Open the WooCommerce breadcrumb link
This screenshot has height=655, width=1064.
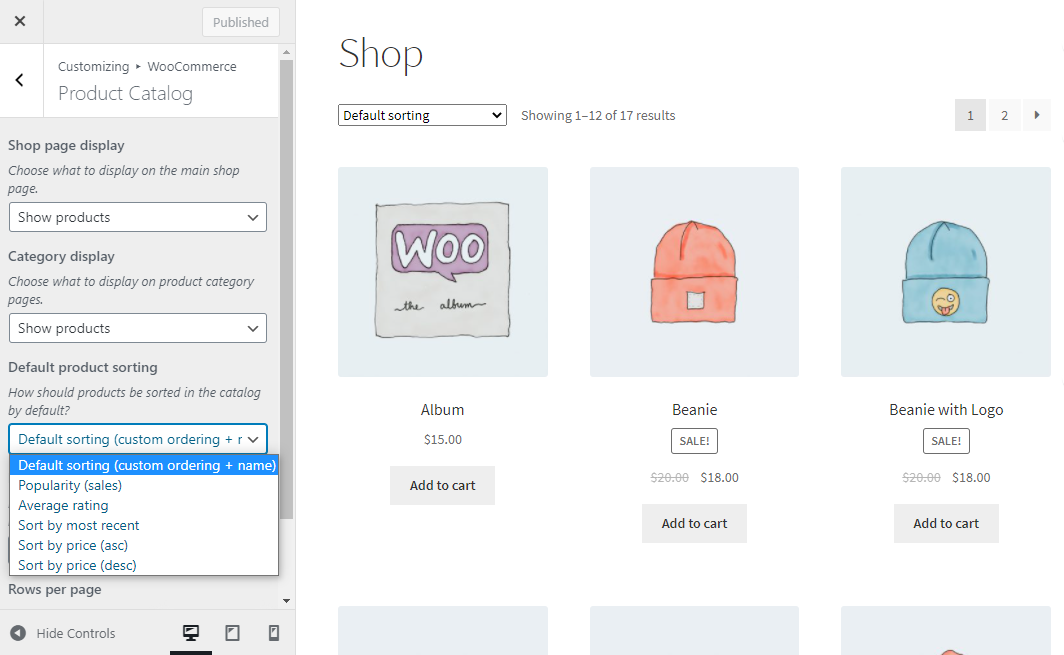(x=191, y=66)
